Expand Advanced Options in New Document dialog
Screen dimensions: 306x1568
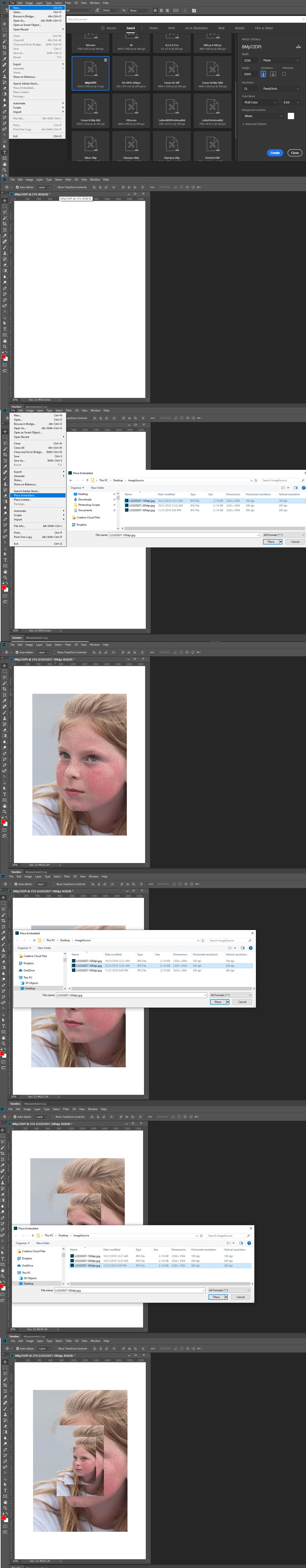(x=254, y=124)
